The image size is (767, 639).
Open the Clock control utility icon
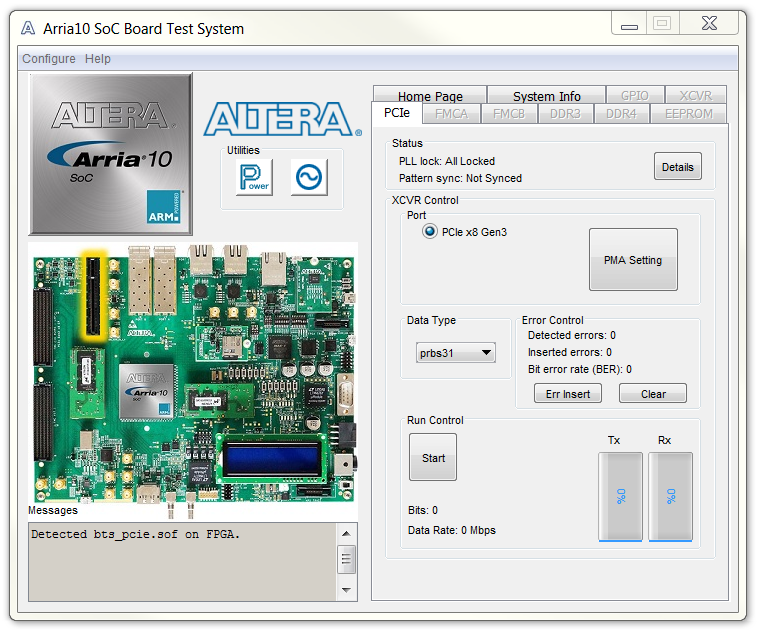click(309, 178)
